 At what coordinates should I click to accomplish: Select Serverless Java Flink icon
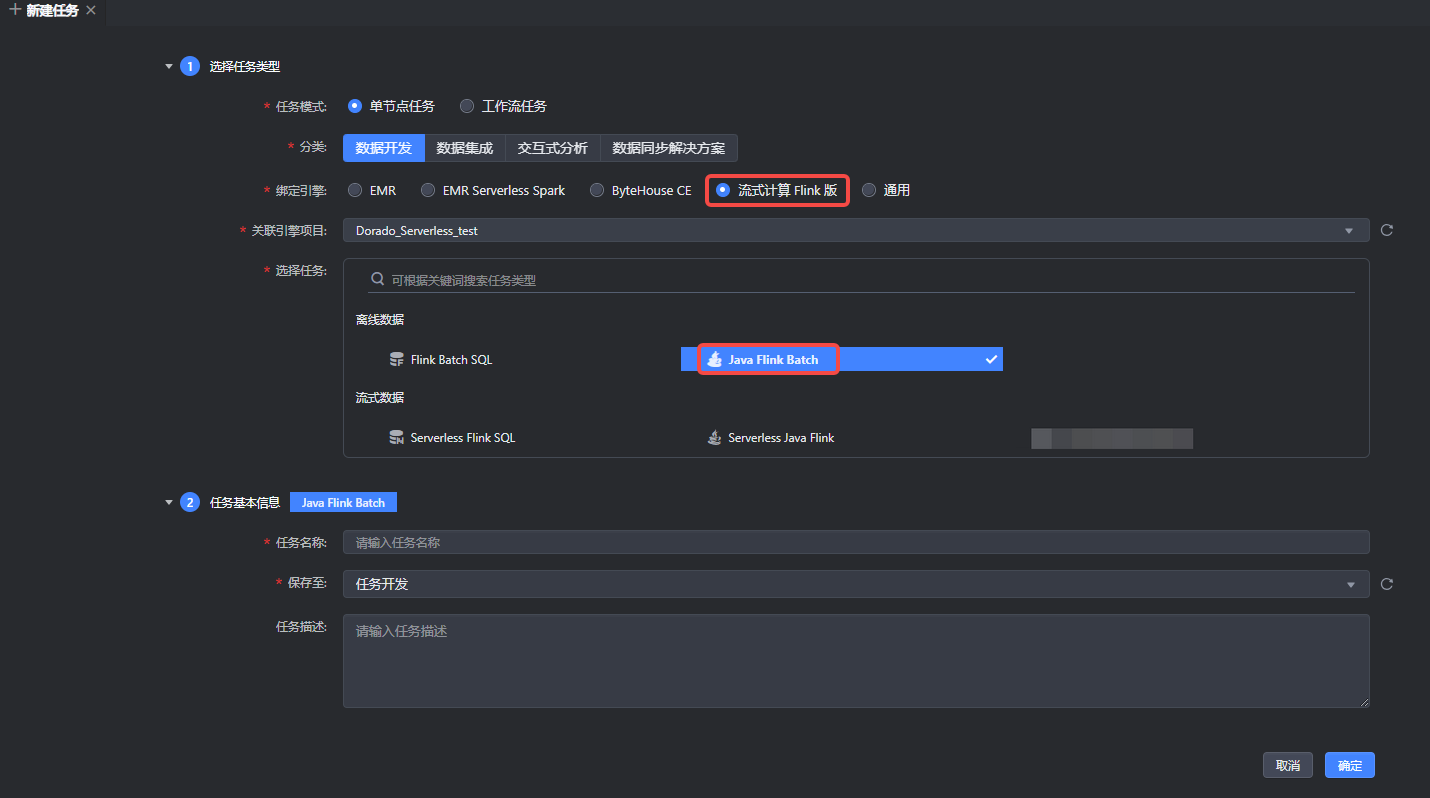(x=714, y=437)
